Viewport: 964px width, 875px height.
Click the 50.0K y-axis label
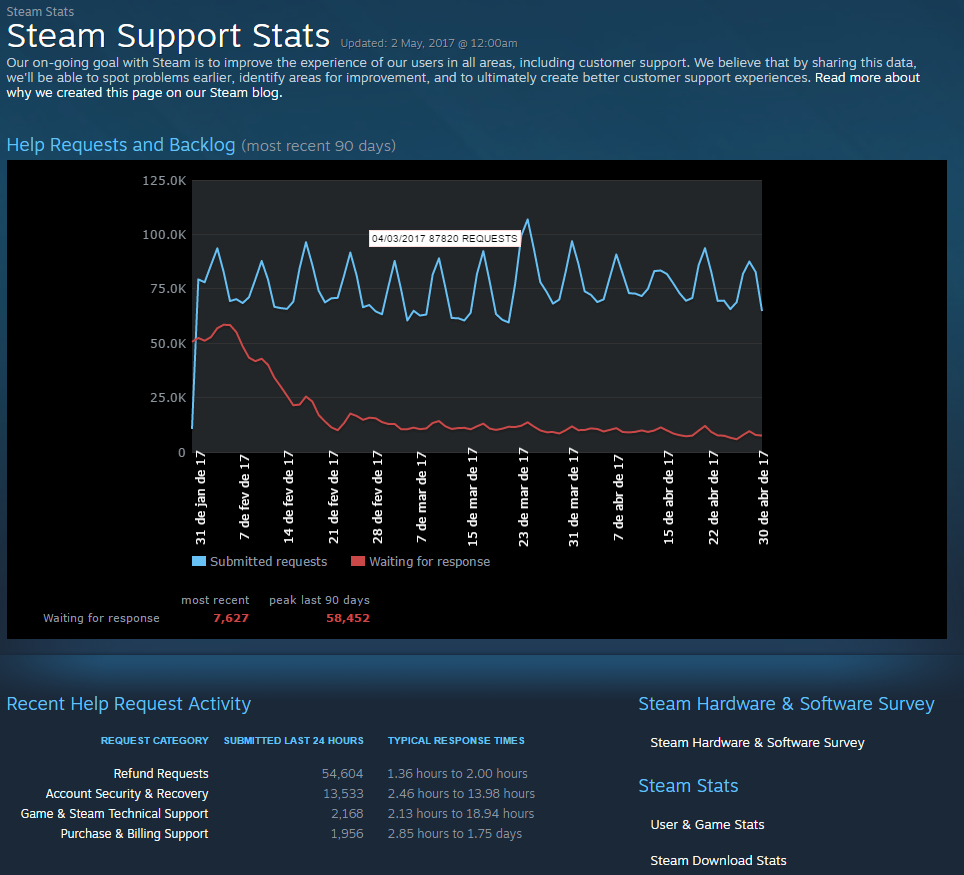coord(168,344)
